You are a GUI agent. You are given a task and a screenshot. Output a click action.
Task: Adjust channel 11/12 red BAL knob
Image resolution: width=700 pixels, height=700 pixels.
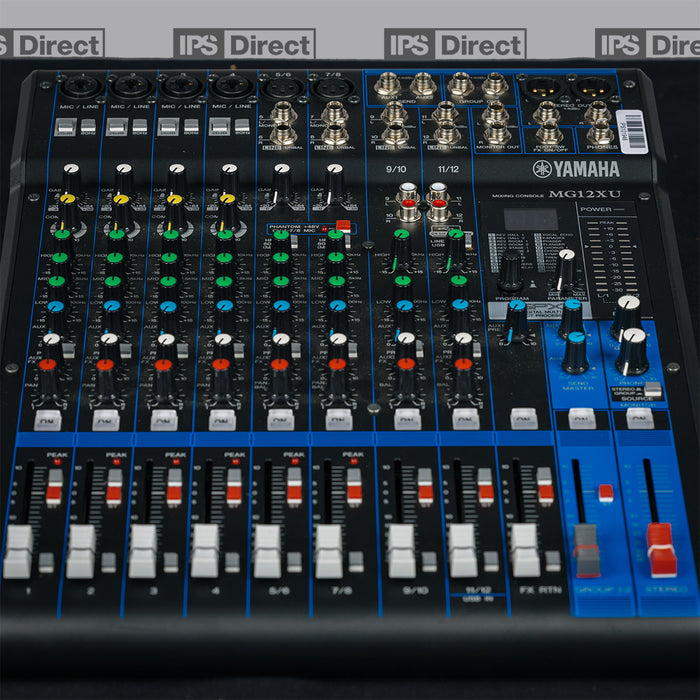[x=464, y=377]
